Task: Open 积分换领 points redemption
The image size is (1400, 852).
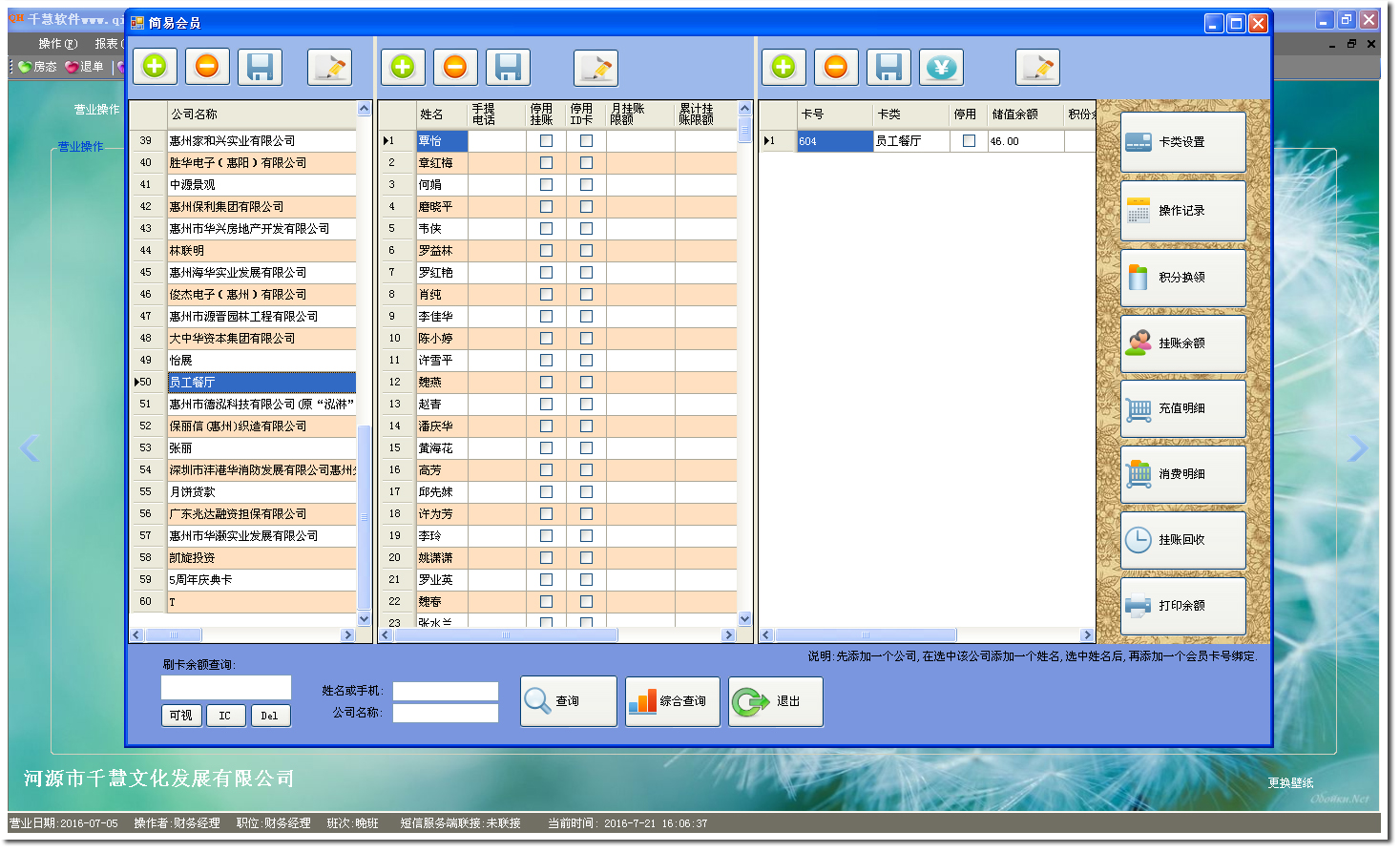Action: (x=1182, y=278)
